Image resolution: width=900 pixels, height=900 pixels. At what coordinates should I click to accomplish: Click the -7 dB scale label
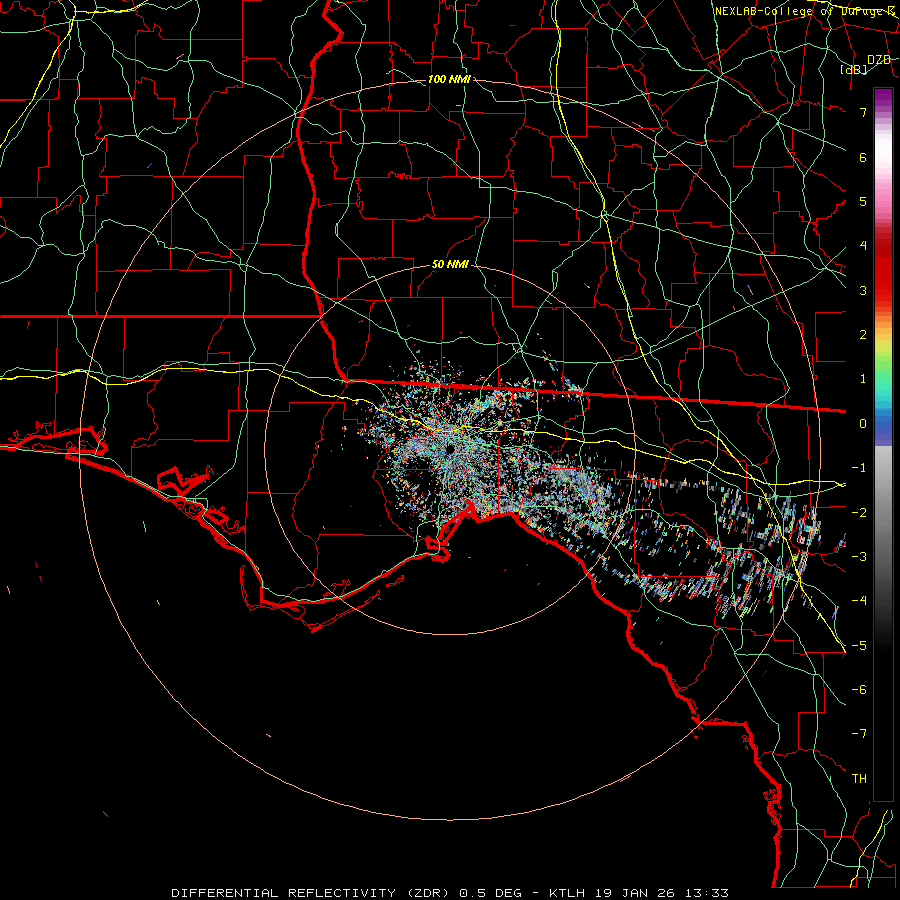pos(859,734)
